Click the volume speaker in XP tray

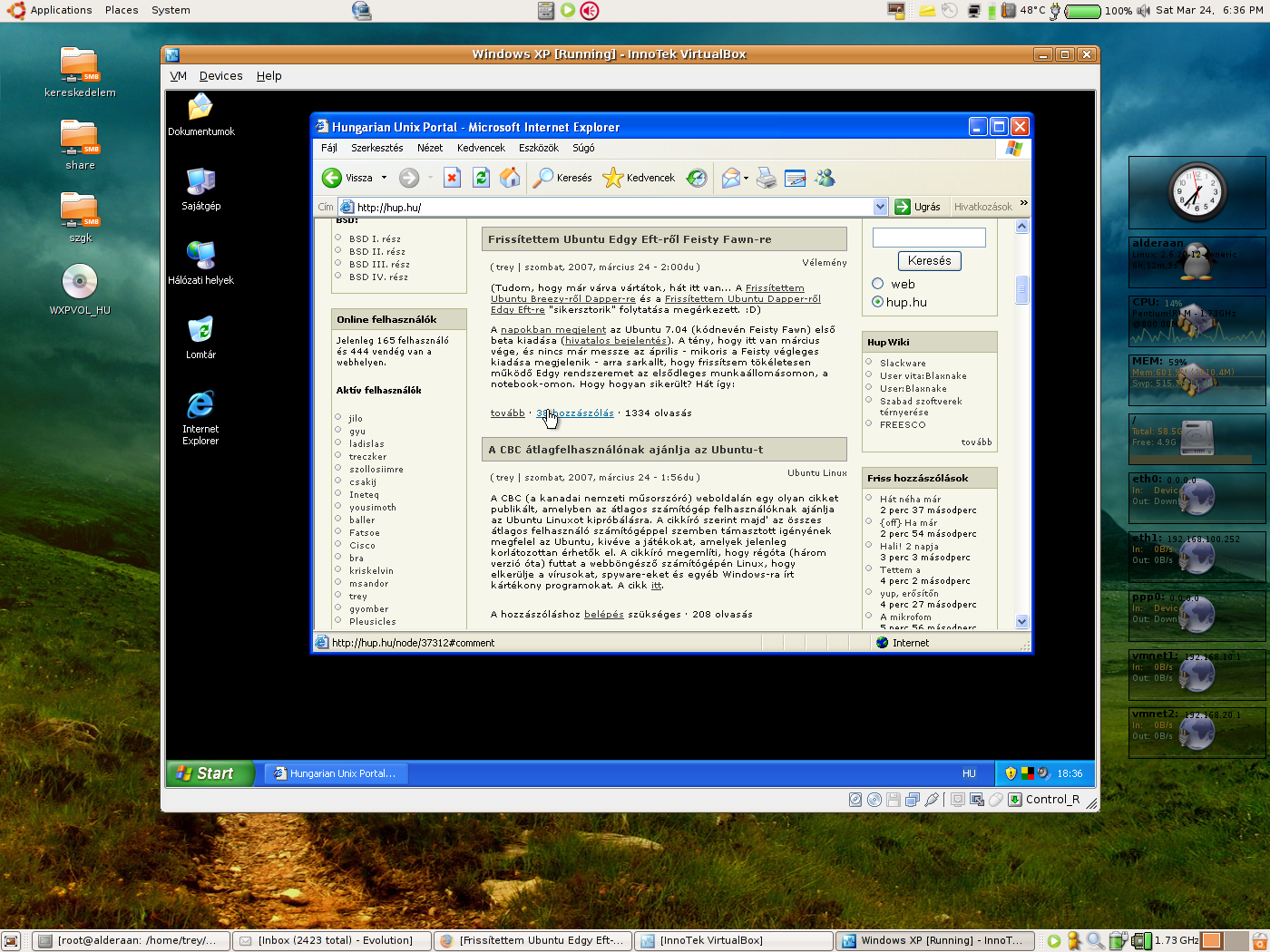click(x=1043, y=773)
